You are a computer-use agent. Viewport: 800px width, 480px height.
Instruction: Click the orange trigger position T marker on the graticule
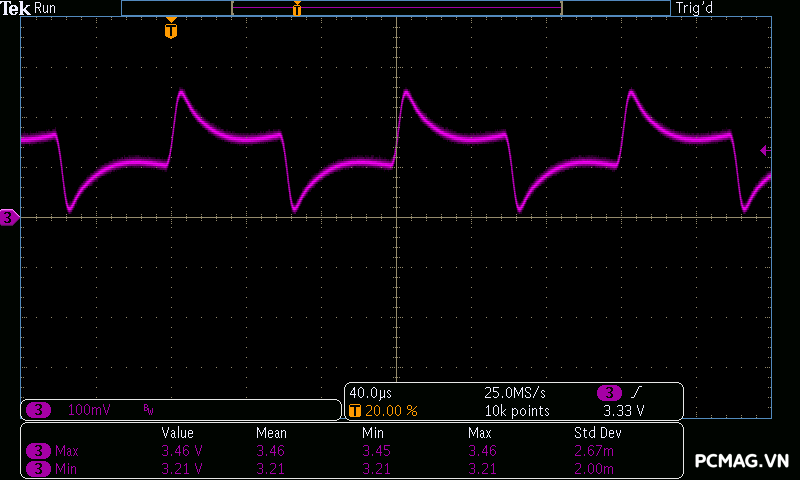point(171,31)
